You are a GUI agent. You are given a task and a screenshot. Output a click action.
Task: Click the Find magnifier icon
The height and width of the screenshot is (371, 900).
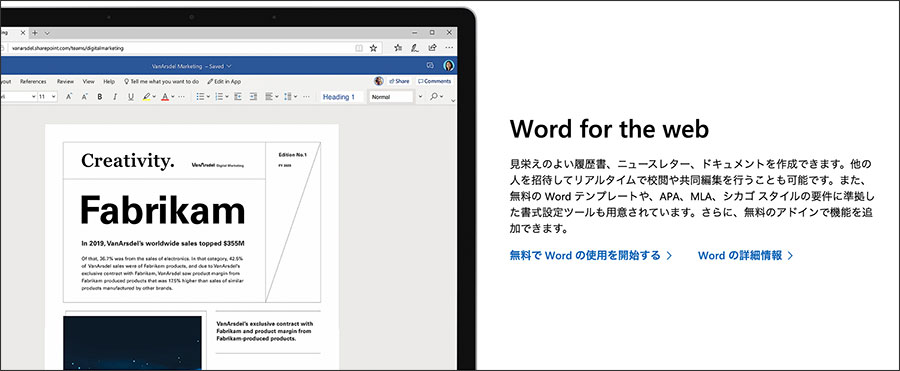pyautogui.click(x=435, y=97)
